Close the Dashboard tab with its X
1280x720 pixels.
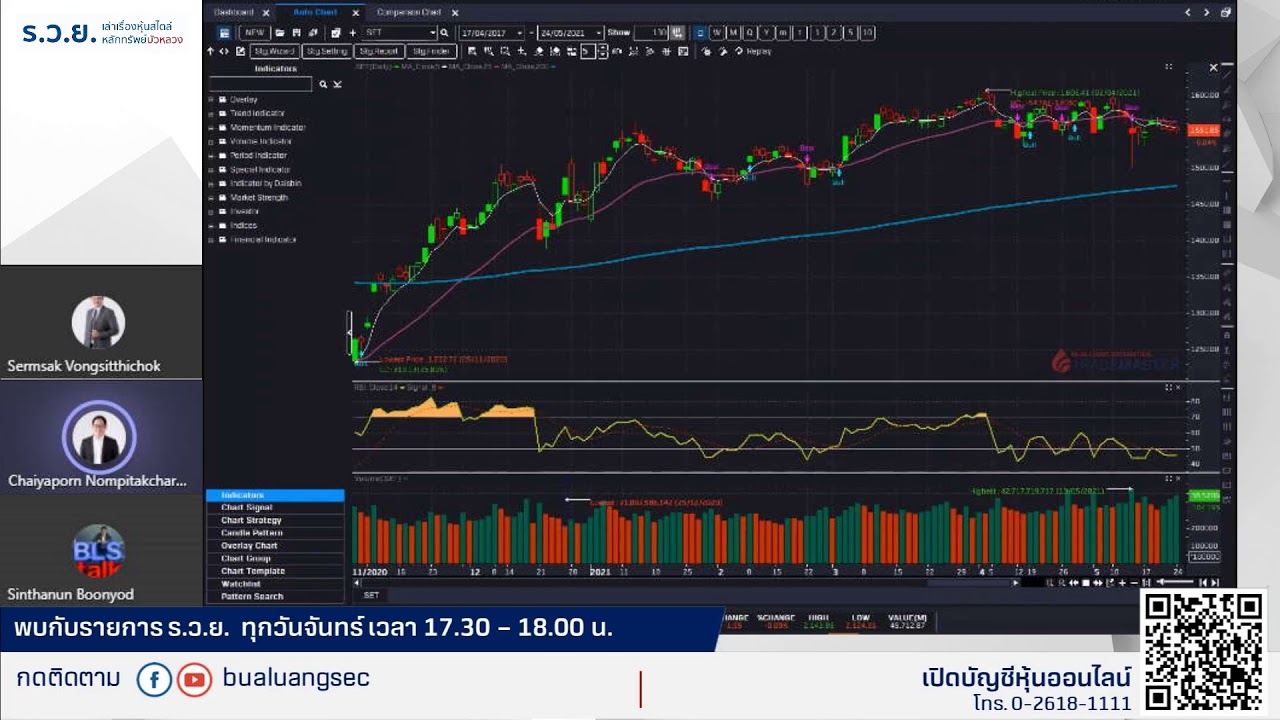pos(266,12)
